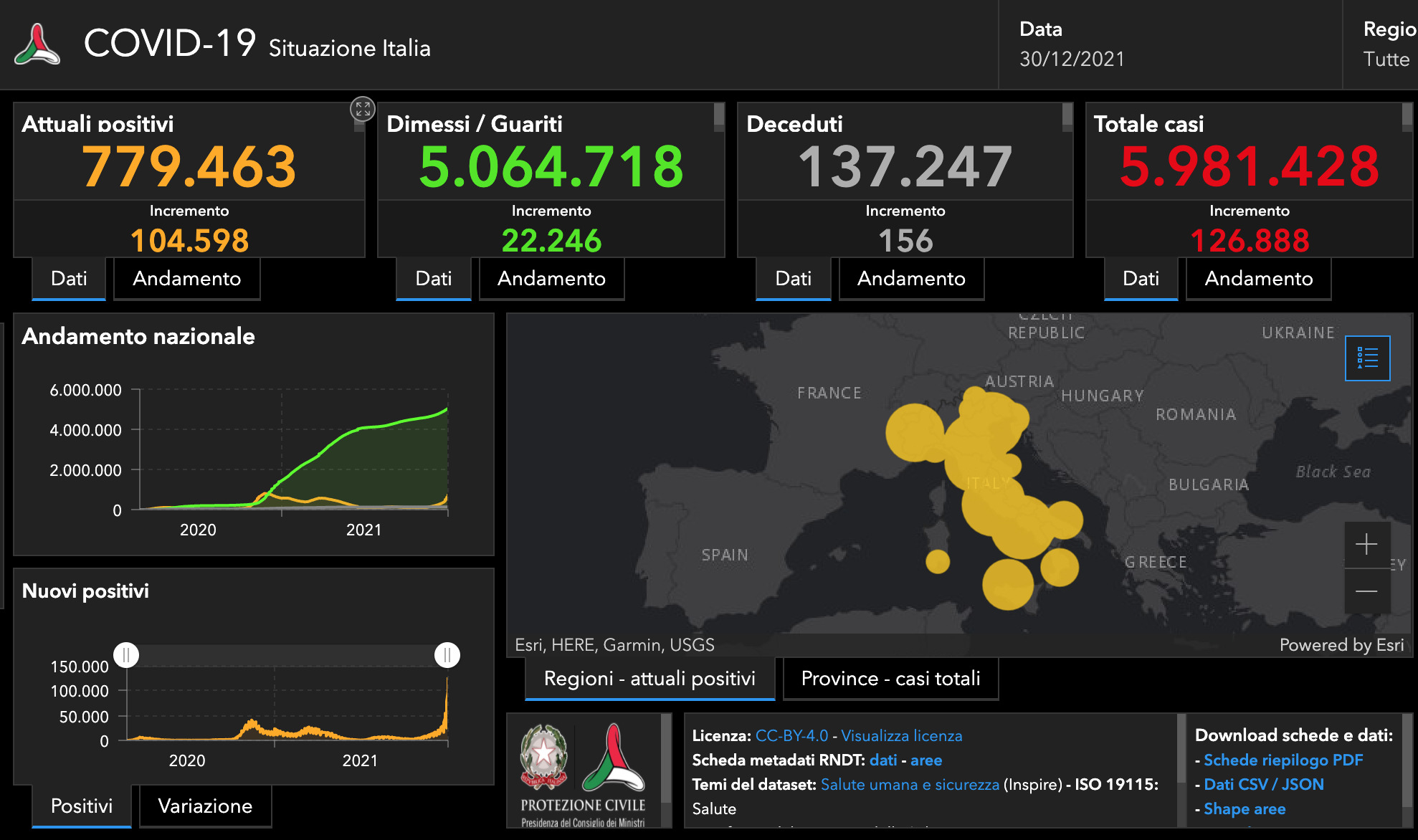Download the Schede riepilogo PDF

pos(1283,760)
